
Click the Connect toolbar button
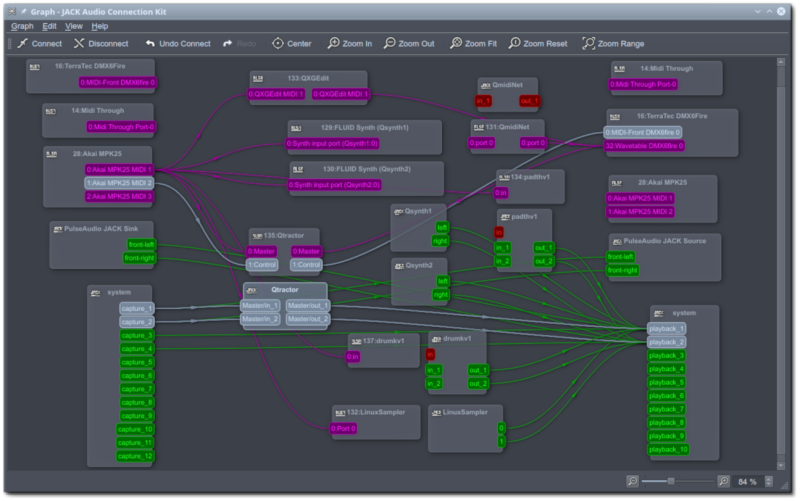(39, 44)
